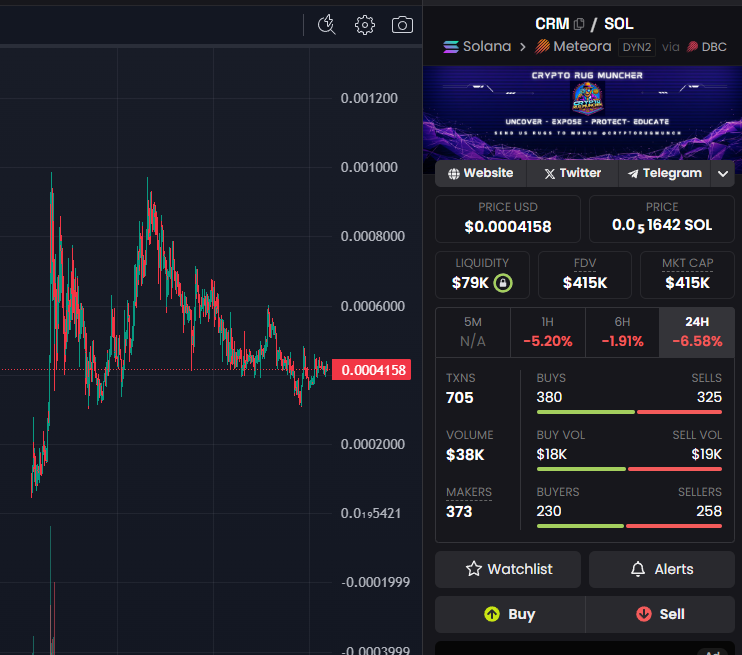Screen dimensions: 742x655
Task: Click the 0.0008000 price axis label
Action: click(373, 236)
